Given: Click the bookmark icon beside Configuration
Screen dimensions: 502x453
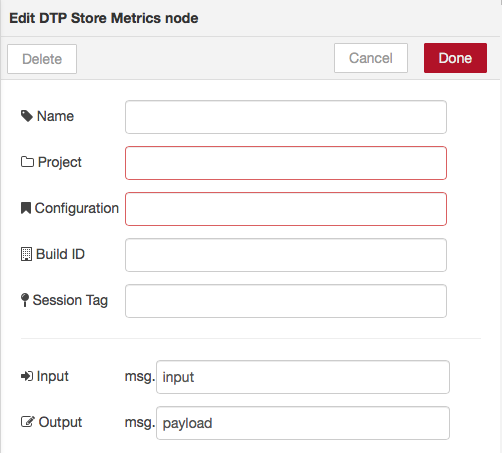Looking at the screenshot, I should (26, 208).
